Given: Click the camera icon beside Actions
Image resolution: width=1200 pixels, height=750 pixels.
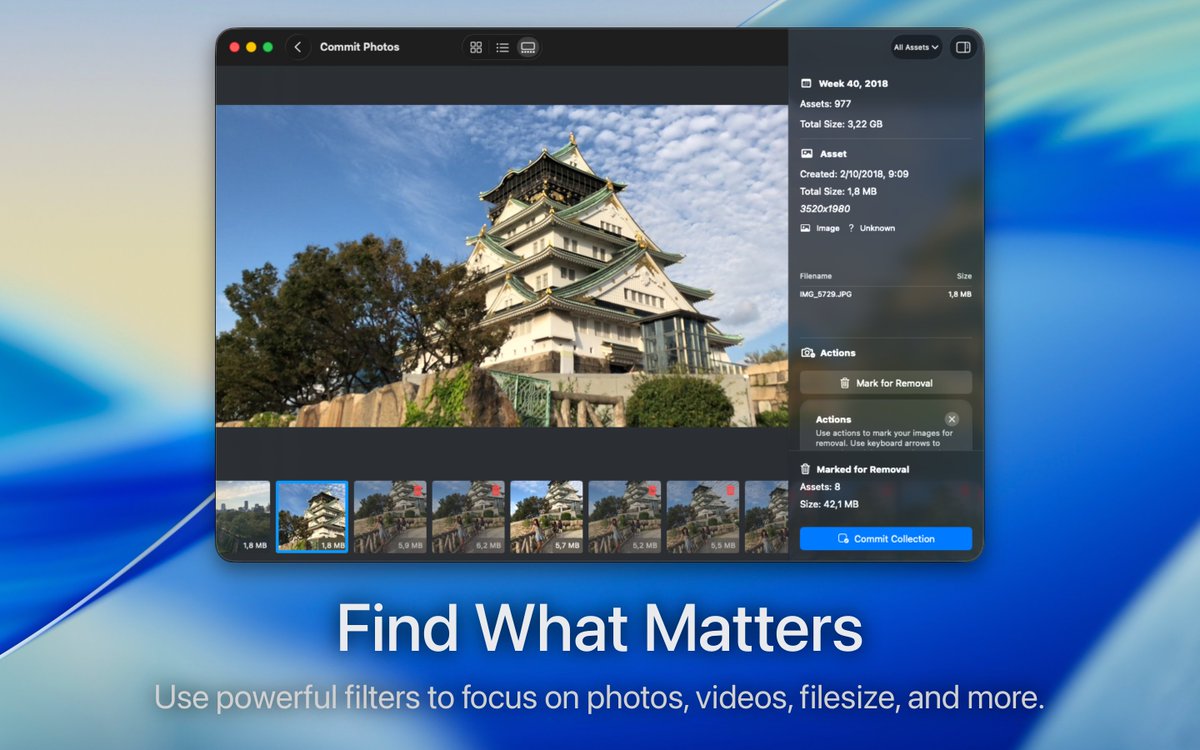Looking at the screenshot, I should 807,353.
